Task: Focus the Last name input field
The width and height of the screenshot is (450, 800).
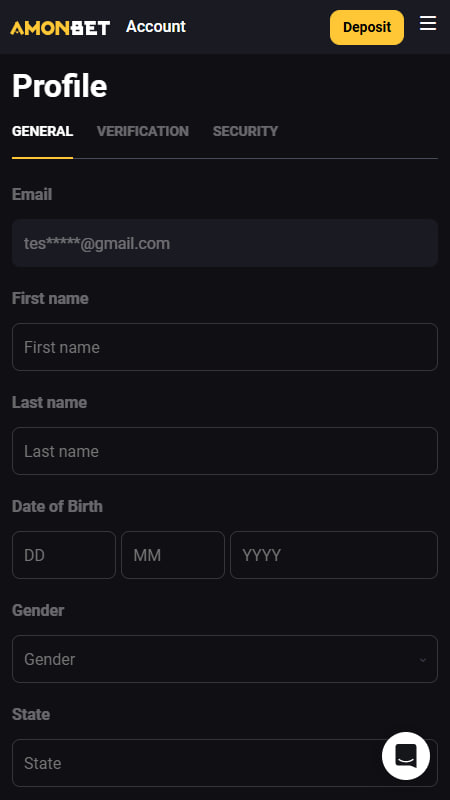Action: pyautogui.click(x=225, y=451)
